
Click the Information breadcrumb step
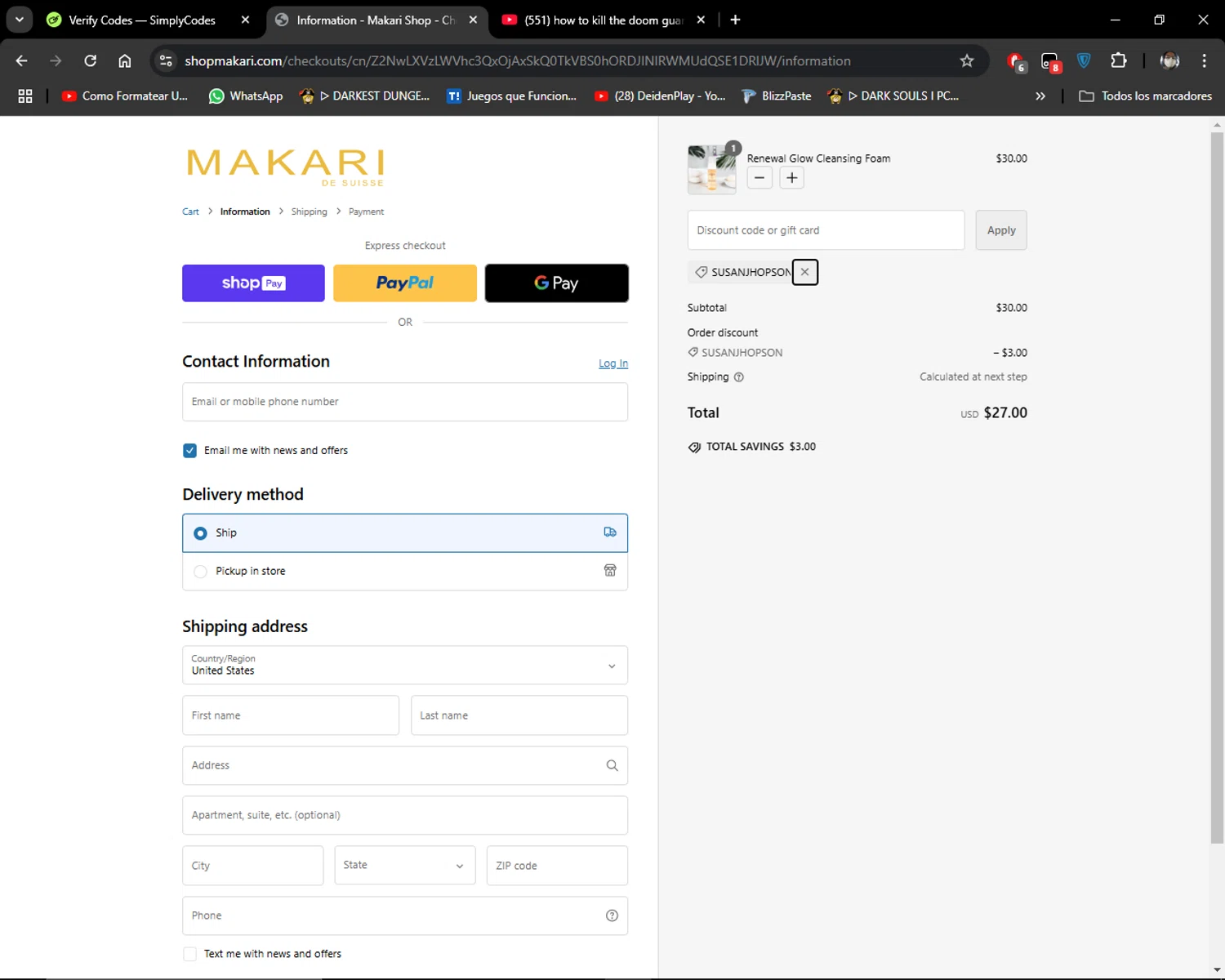click(x=245, y=212)
